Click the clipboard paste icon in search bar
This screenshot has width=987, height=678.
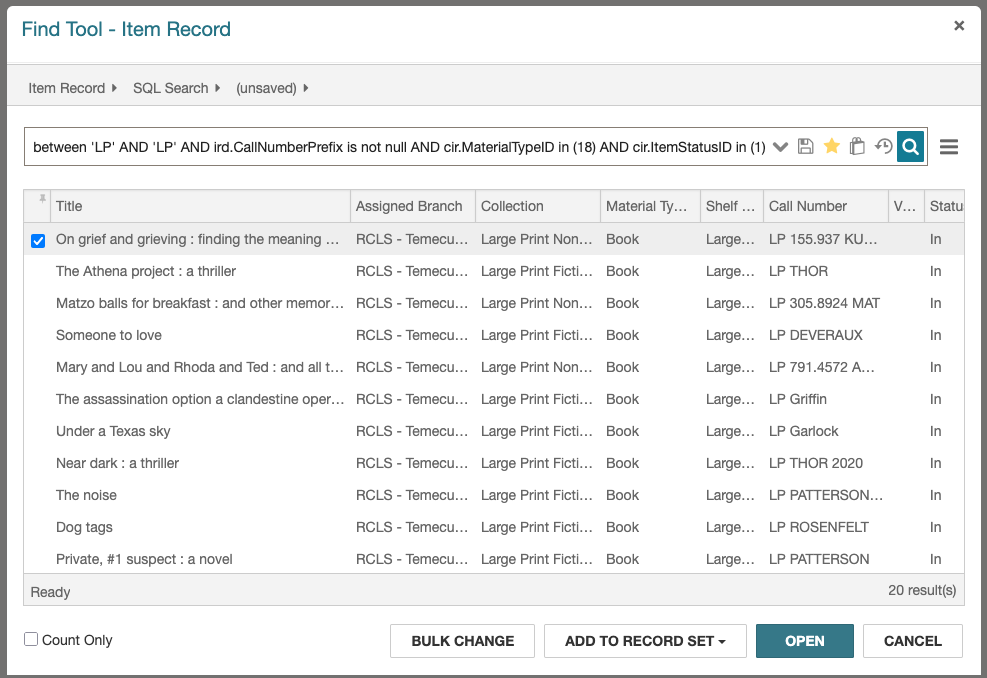857,147
